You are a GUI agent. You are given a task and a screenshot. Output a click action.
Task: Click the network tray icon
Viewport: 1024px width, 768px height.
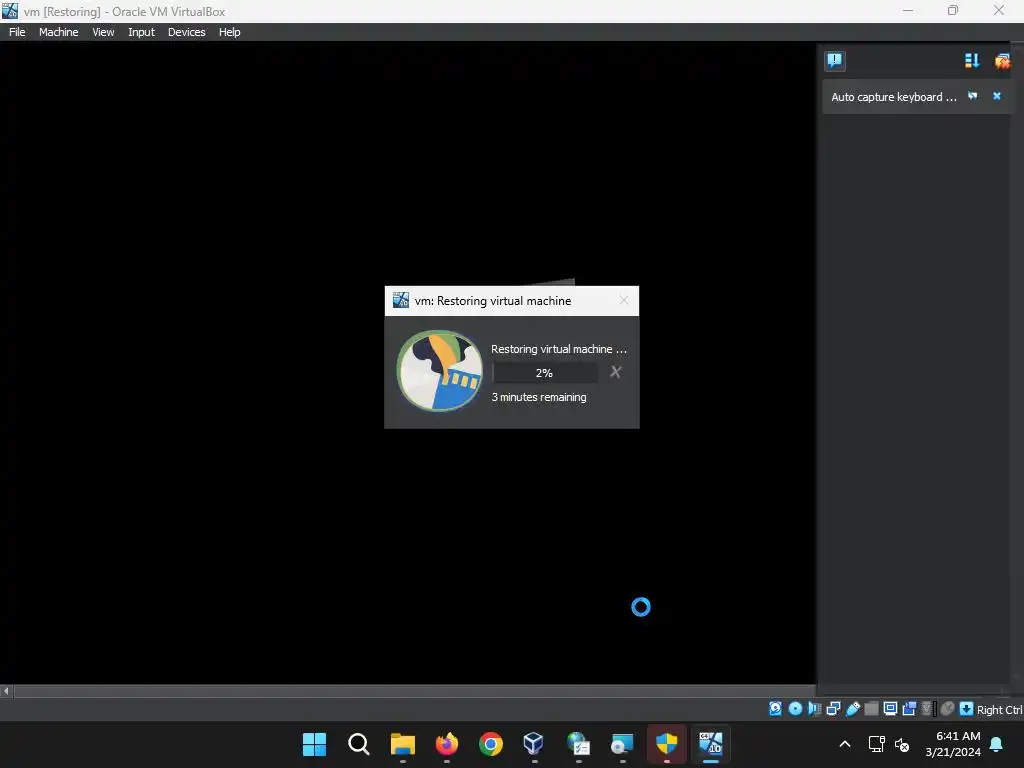click(876, 744)
